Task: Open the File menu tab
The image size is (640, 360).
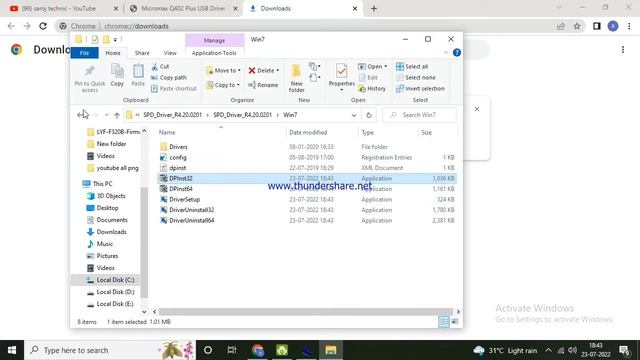Action: pos(84,53)
